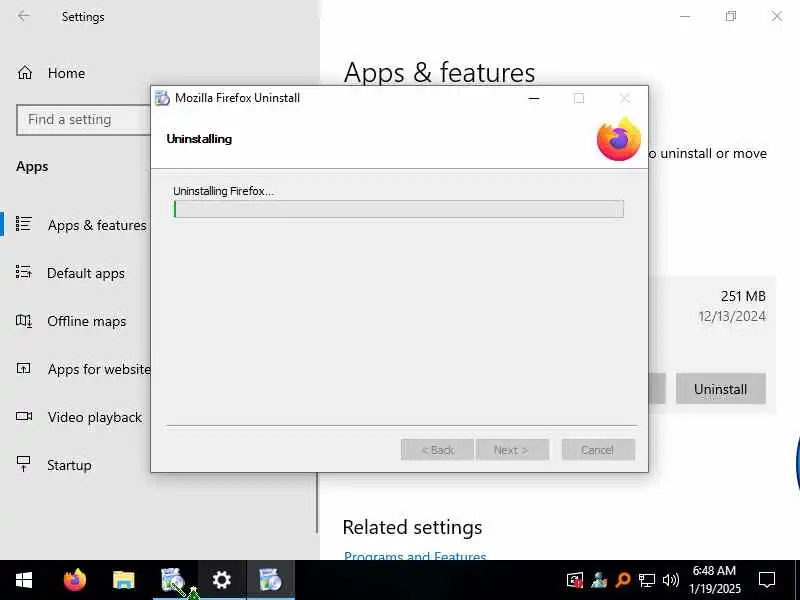Click the Next button in uninstaller
800x600 pixels.
point(512,450)
